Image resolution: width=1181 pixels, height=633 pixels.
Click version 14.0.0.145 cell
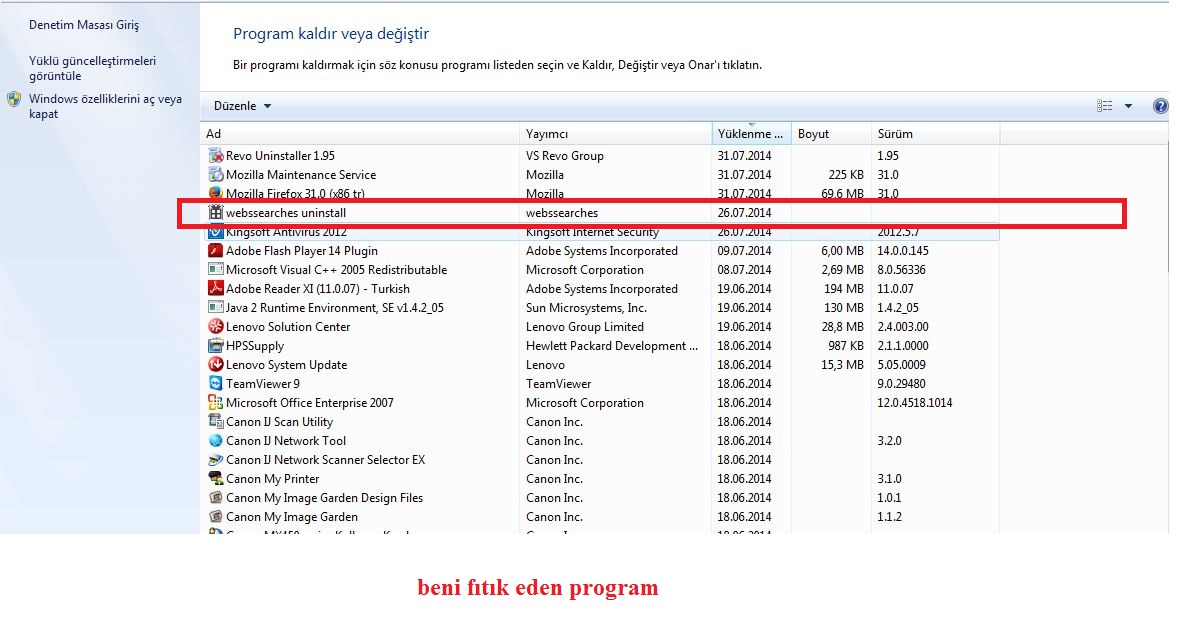coord(903,251)
